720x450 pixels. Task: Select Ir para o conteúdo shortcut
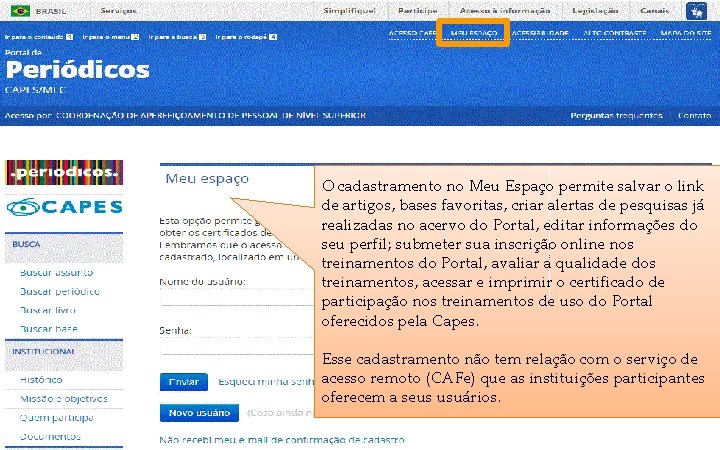(x=39, y=37)
